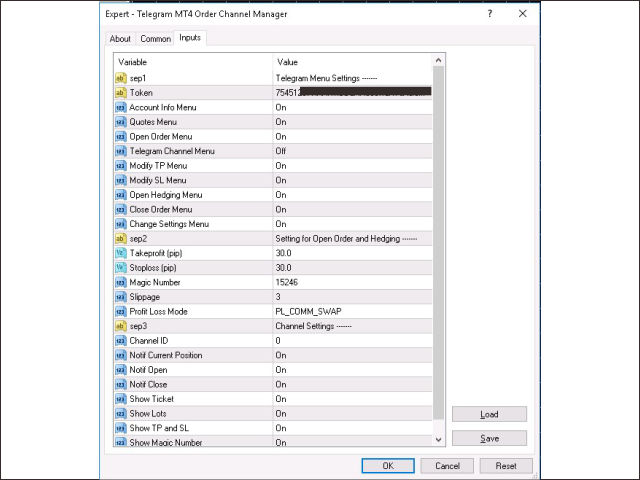The width and height of the screenshot is (640, 480).
Task: Click the Load button
Action: coord(489,414)
